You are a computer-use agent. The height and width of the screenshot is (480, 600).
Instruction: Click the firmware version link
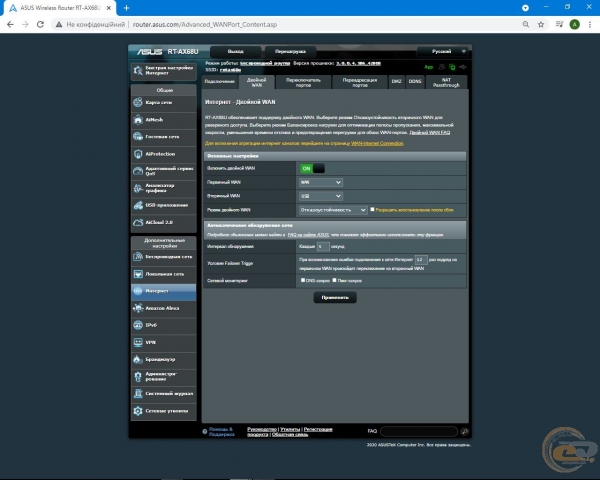358,63
